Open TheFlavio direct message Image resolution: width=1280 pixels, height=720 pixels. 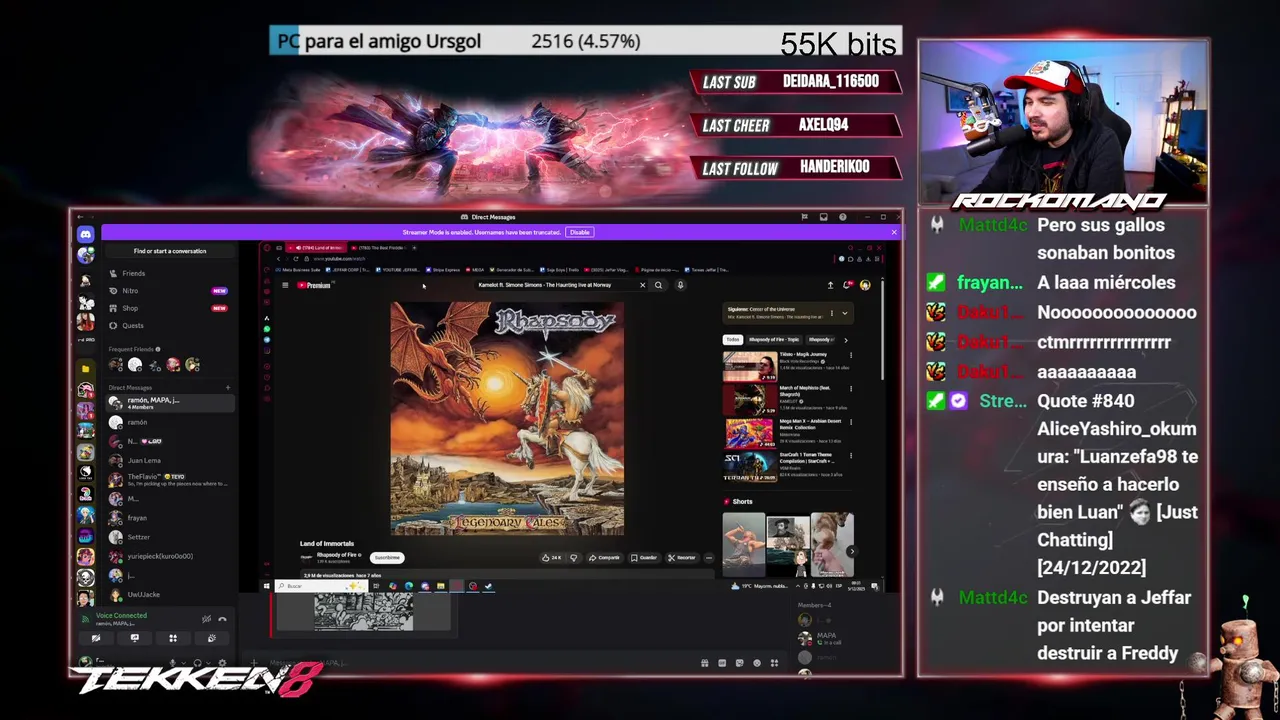pyautogui.click(x=170, y=480)
